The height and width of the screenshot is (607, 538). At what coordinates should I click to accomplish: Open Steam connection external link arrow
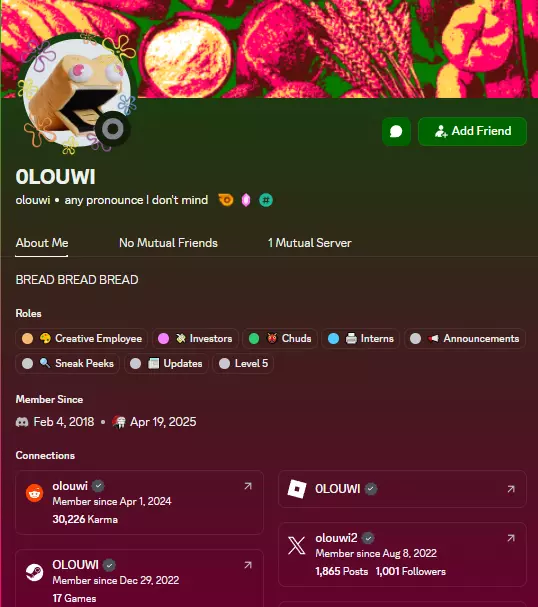click(248, 565)
